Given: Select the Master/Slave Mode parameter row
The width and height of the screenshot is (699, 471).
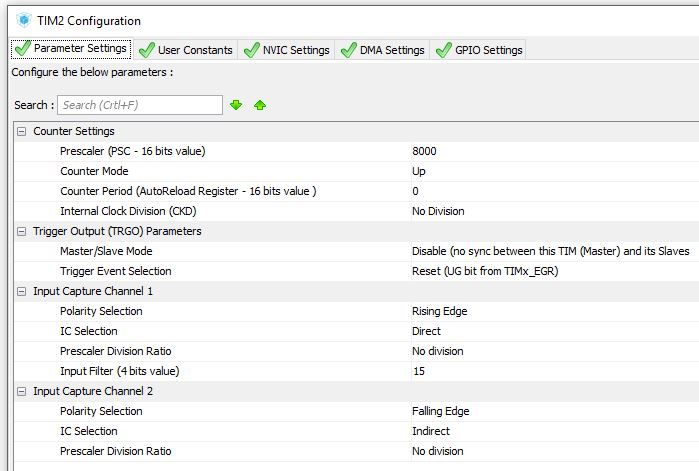Looking at the screenshot, I should coord(106,251).
